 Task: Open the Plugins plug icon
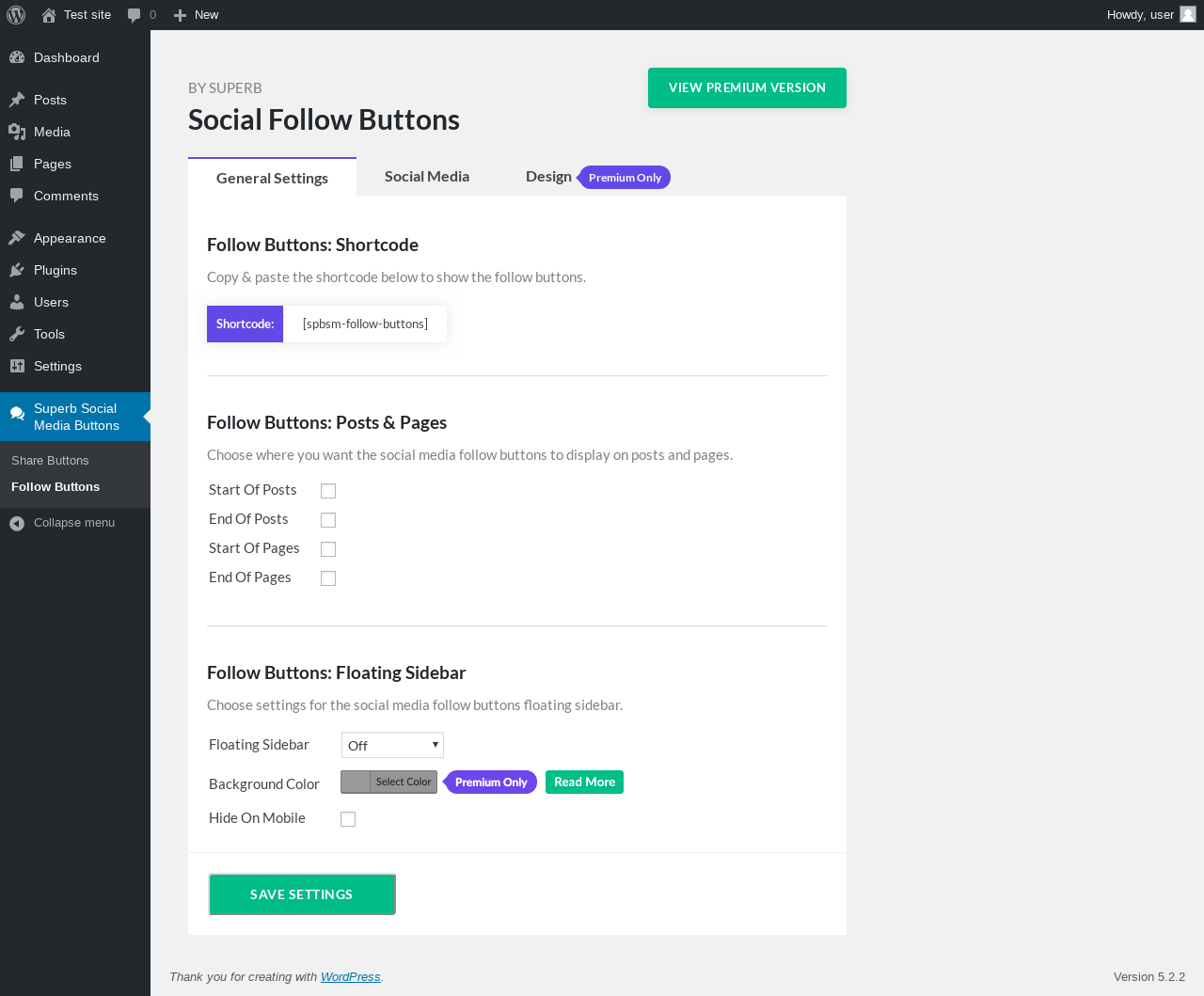(x=17, y=270)
